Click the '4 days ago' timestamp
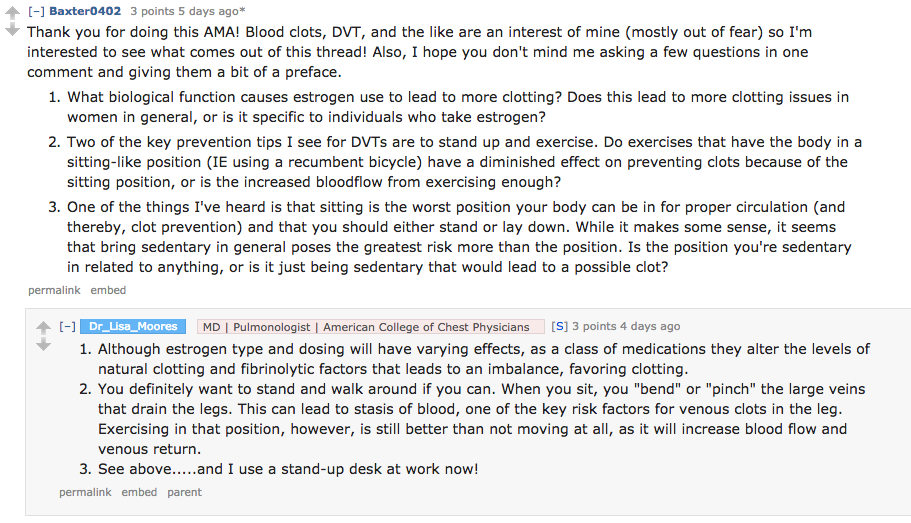The height and width of the screenshot is (523, 911). (649, 327)
